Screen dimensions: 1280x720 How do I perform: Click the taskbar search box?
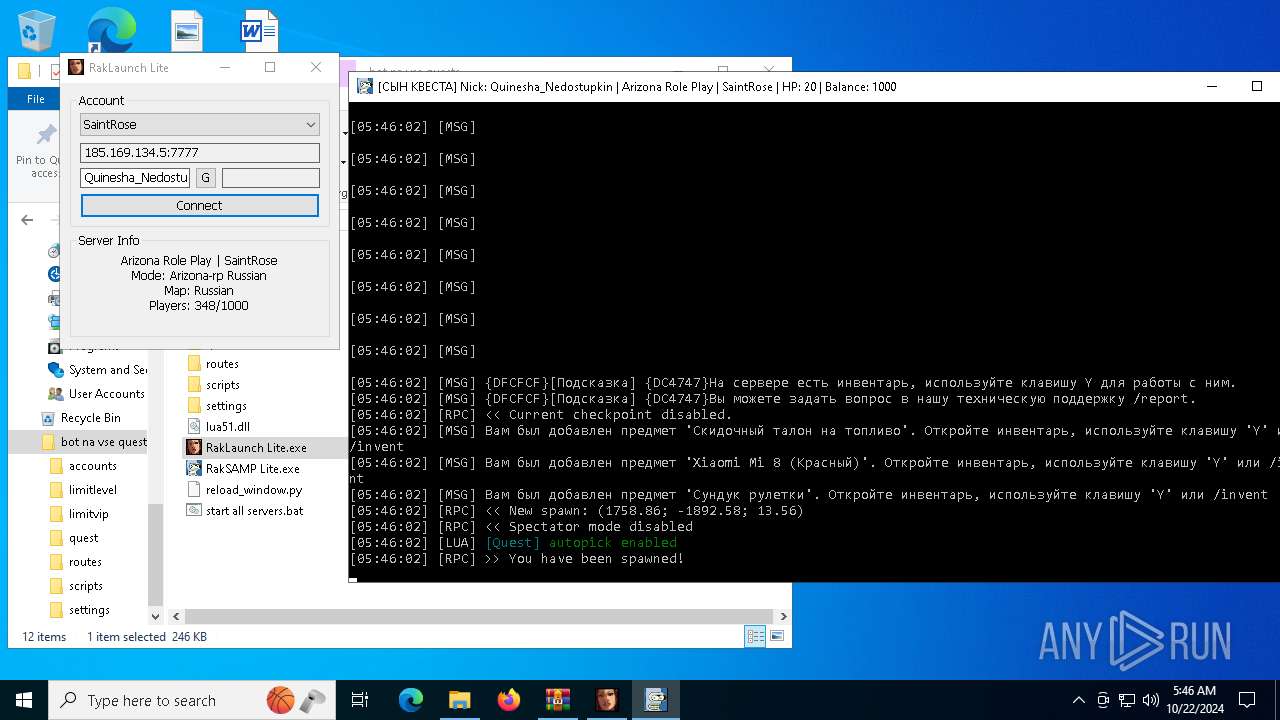[x=192, y=700]
